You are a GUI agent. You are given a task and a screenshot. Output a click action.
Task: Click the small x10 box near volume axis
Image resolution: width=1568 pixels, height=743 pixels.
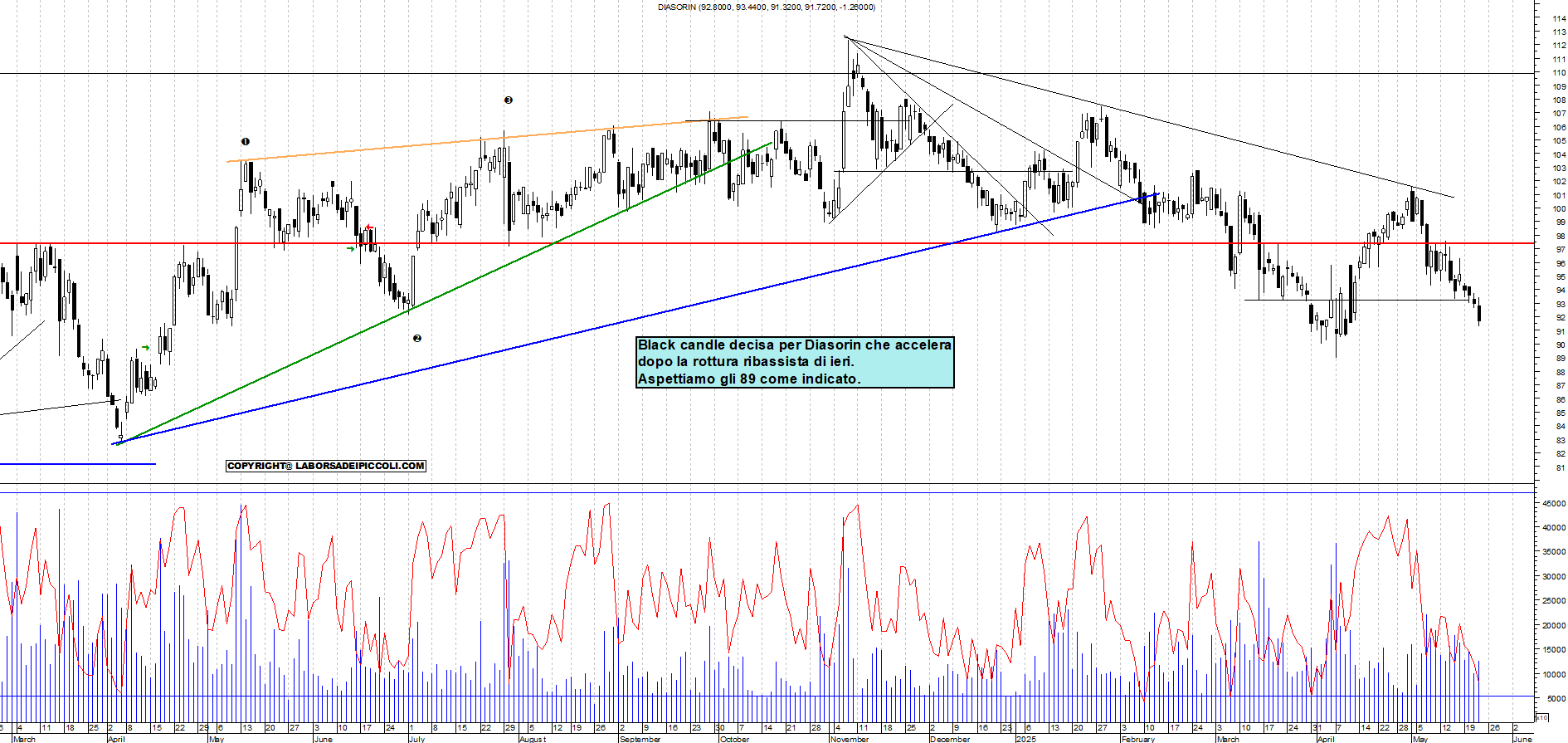click(x=1542, y=717)
